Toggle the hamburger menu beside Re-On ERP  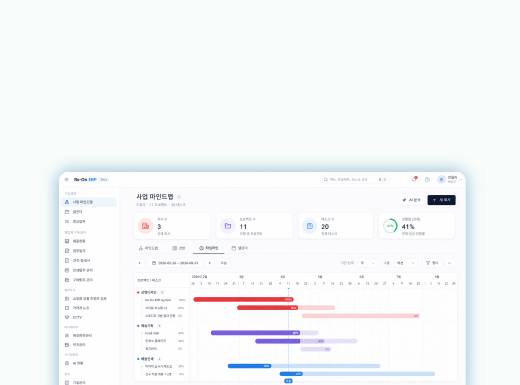tap(66, 180)
